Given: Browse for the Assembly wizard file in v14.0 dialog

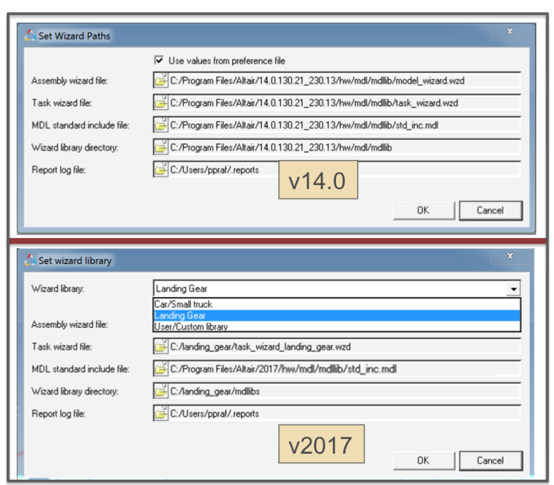Looking at the screenshot, I should pyautogui.click(x=161, y=81).
